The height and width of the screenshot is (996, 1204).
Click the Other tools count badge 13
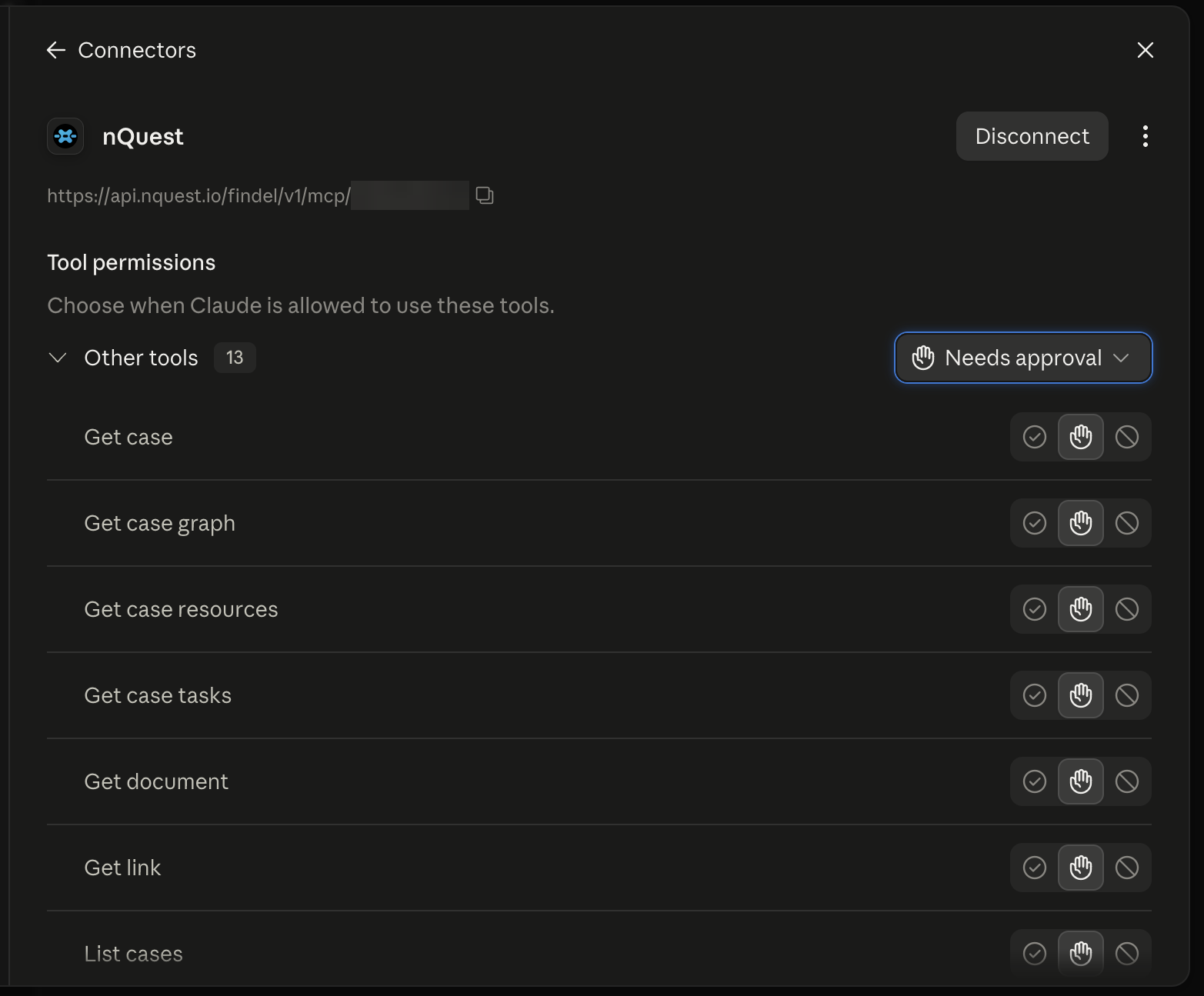coord(235,358)
